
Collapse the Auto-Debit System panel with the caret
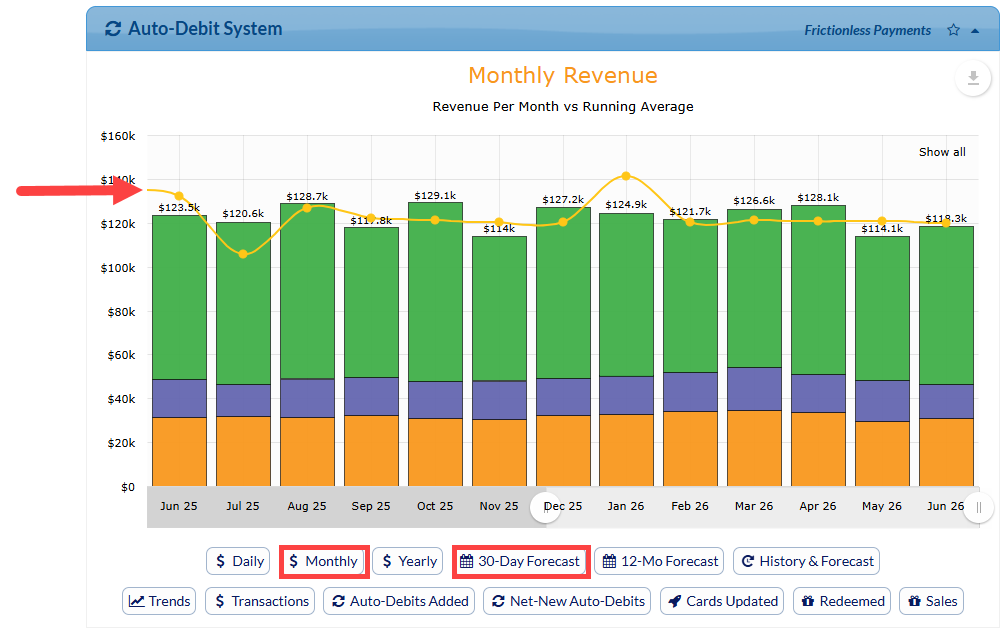[975, 31]
